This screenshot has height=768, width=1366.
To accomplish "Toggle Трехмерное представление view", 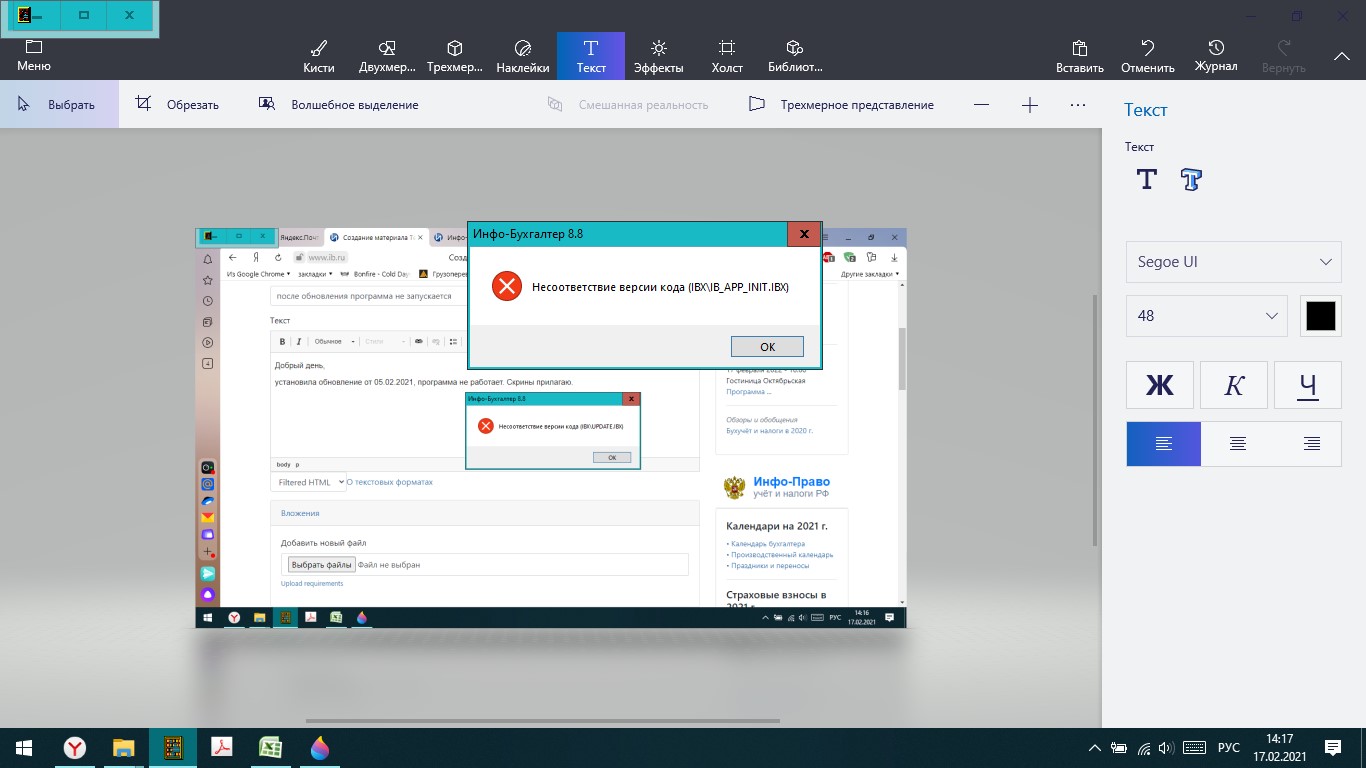I will (842, 104).
